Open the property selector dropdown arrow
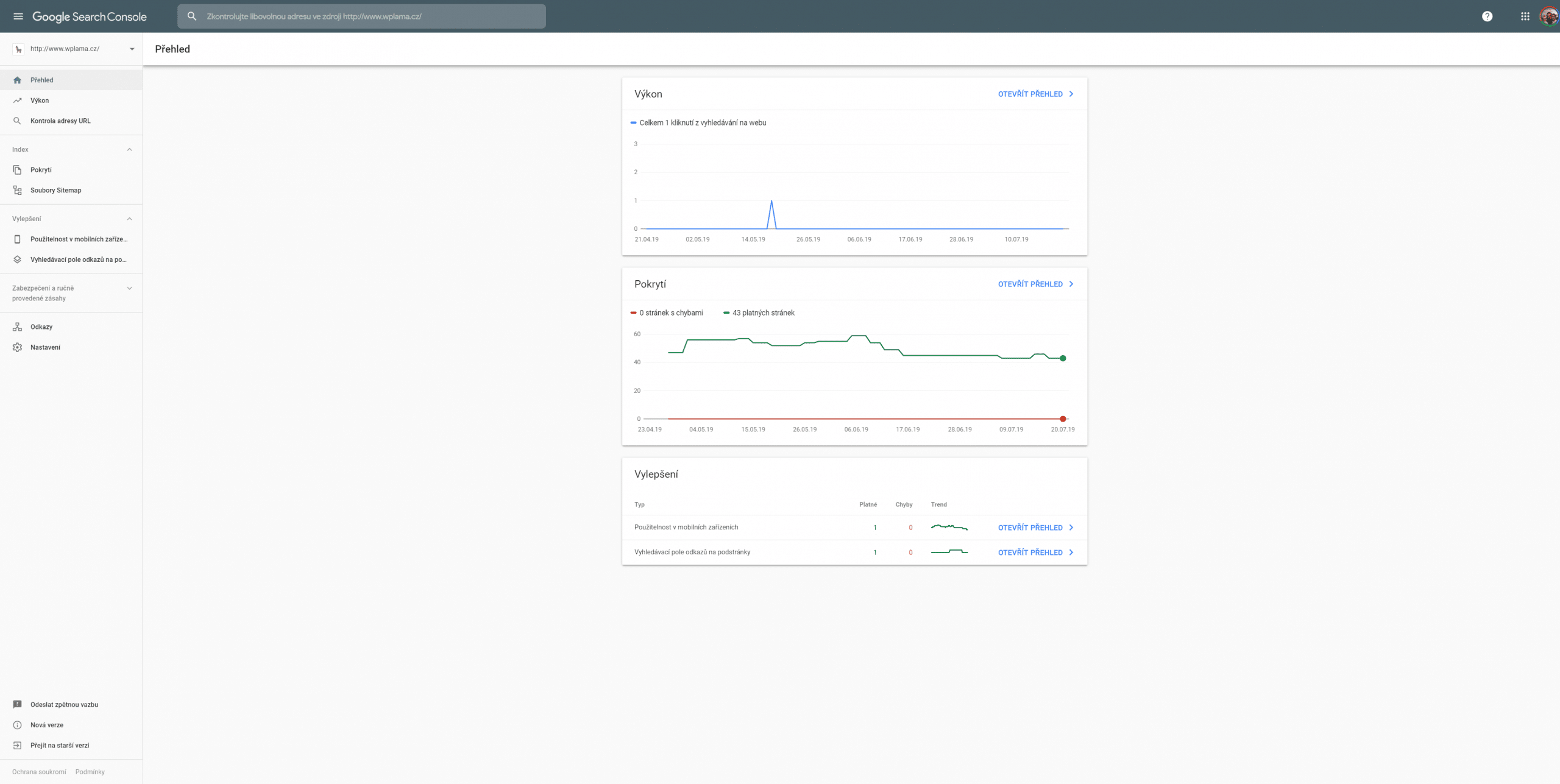 132,49
